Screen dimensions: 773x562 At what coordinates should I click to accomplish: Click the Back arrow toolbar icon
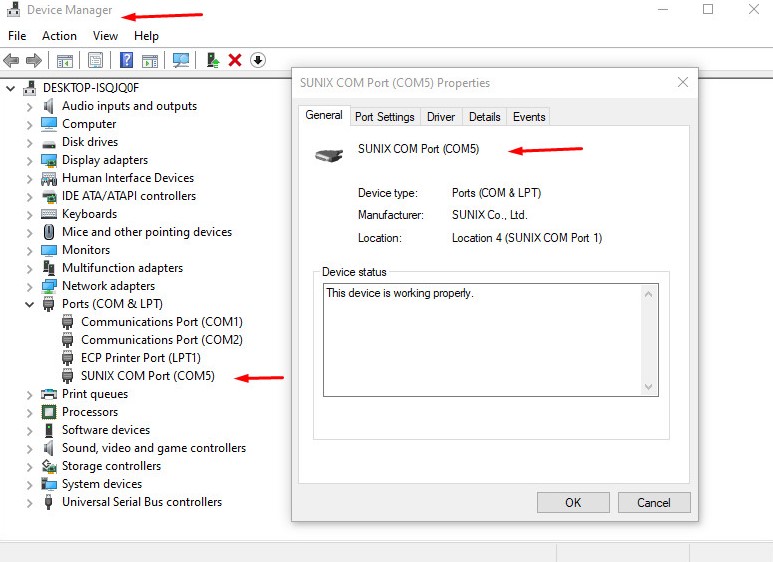12,60
